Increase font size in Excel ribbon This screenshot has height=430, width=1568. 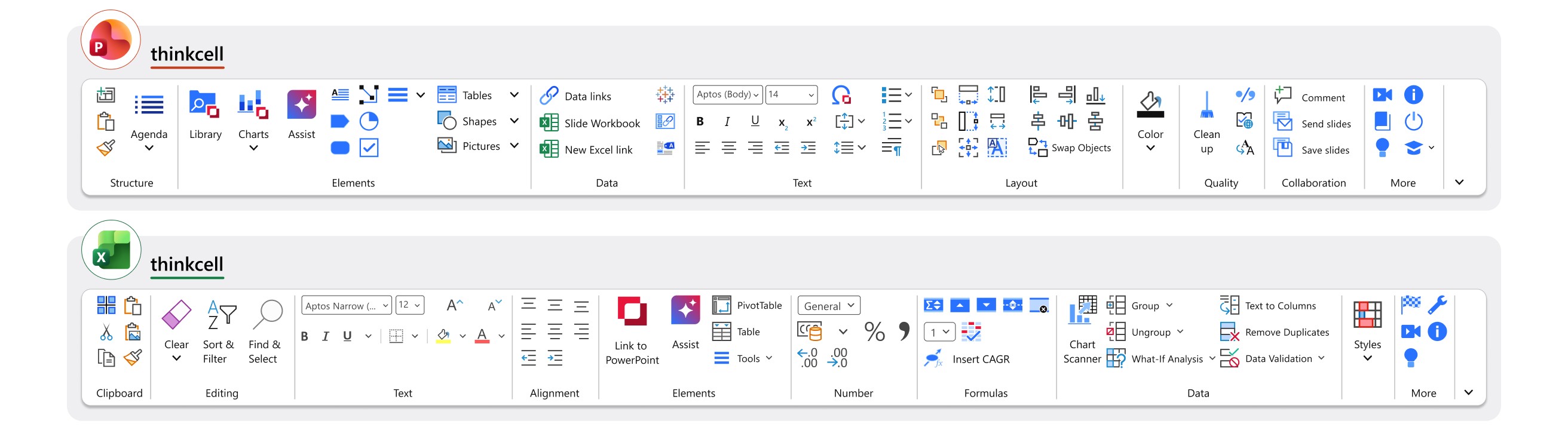coord(455,305)
